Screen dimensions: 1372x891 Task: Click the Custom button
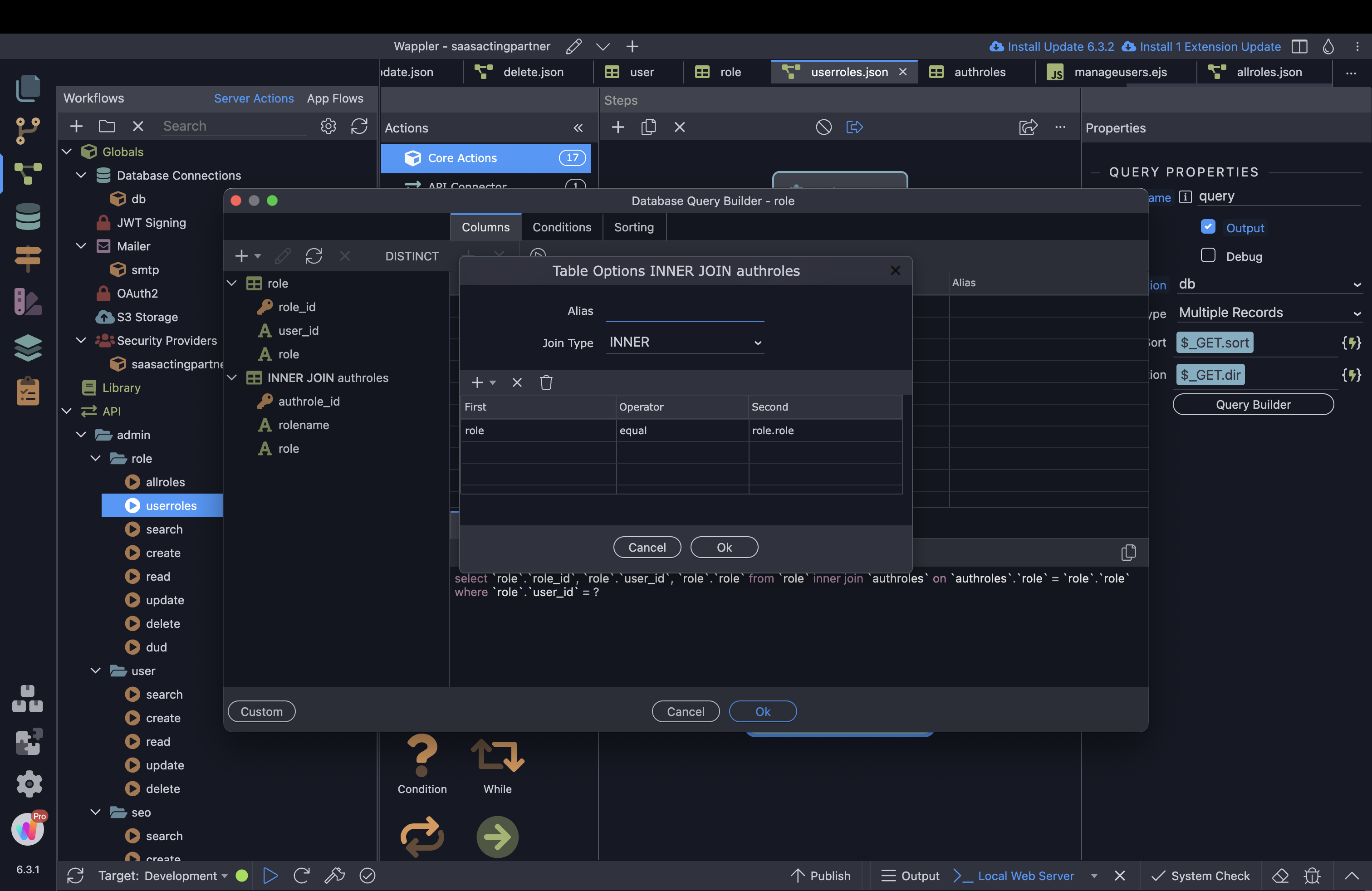(x=262, y=711)
